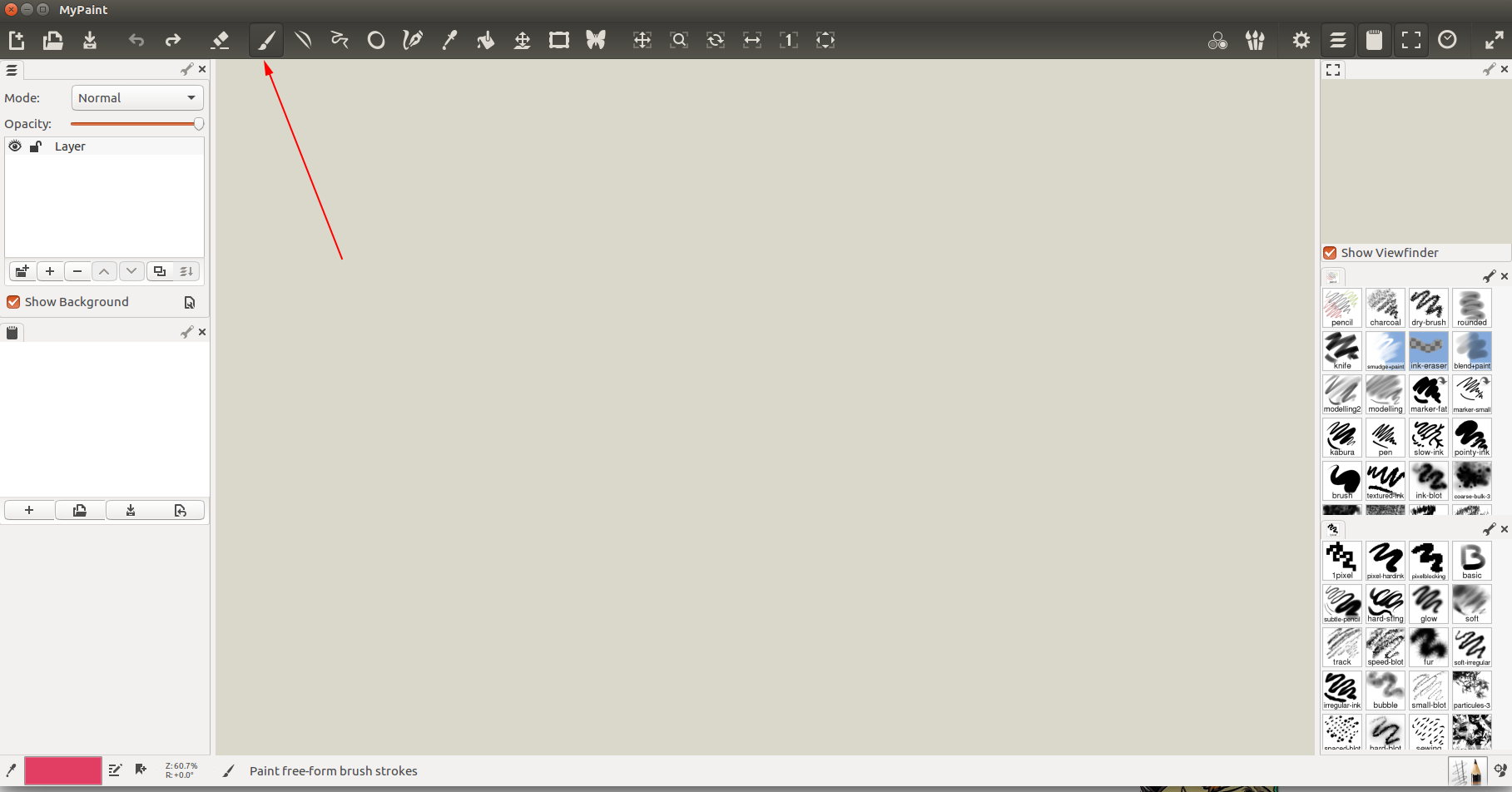This screenshot has height=792, width=1512.
Task: Select the Eraser mode tool
Action: click(220, 39)
